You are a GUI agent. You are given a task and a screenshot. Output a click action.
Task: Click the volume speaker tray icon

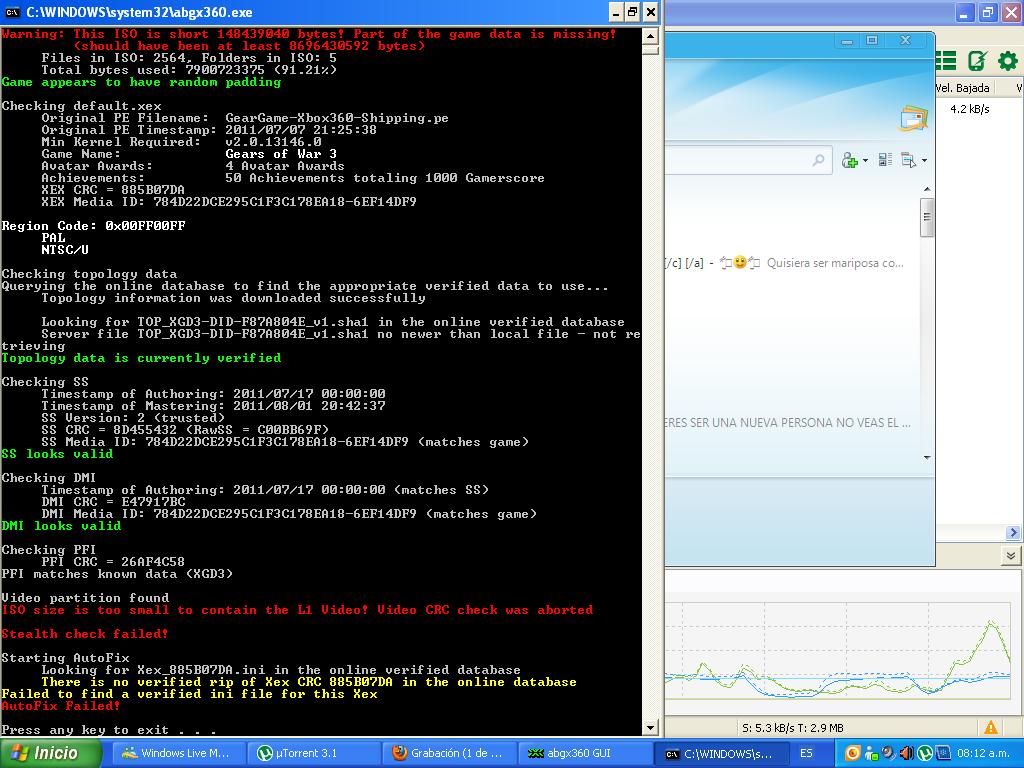tap(905, 753)
